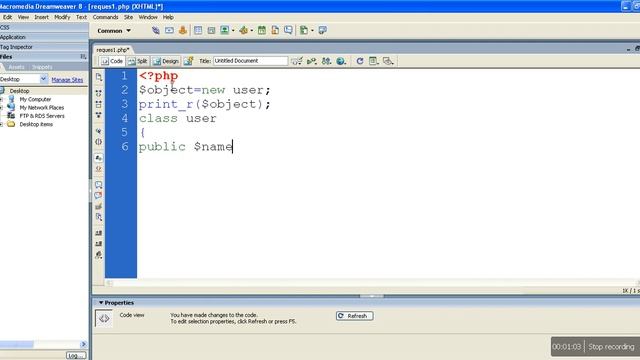Image resolution: width=640 pixels, height=360 pixels.
Task: Click the Insert Div Tag icon
Action: coord(211,31)
